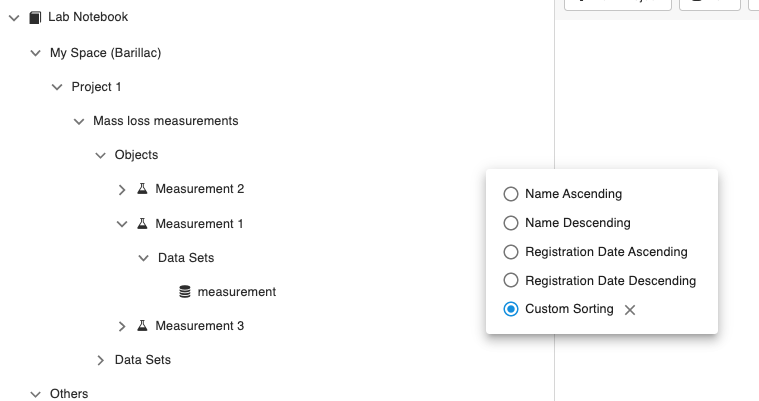The height and width of the screenshot is (401, 759).
Task: Open the Mass loss measurements item
Action: pos(166,121)
